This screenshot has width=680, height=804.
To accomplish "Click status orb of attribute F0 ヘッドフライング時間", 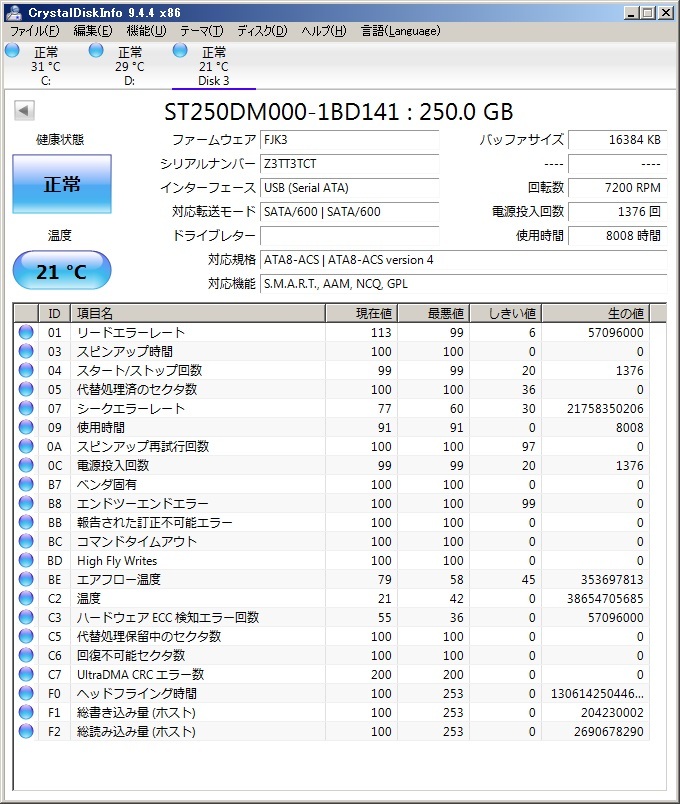I will pos(26,693).
